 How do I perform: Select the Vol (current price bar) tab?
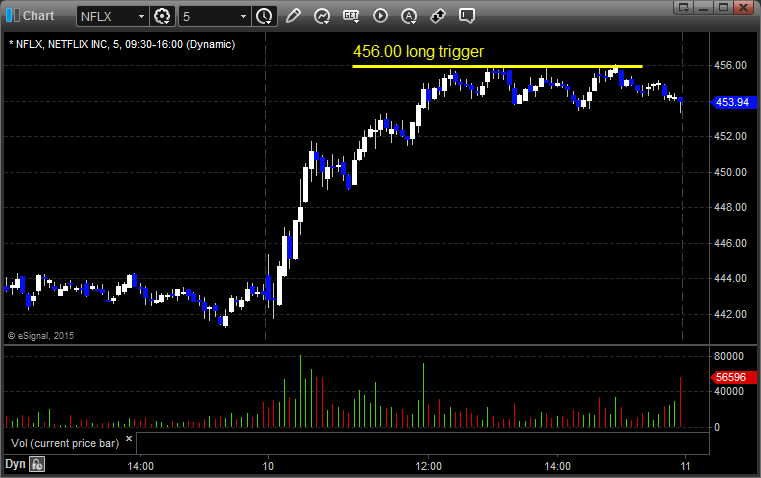(x=65, y=443)
